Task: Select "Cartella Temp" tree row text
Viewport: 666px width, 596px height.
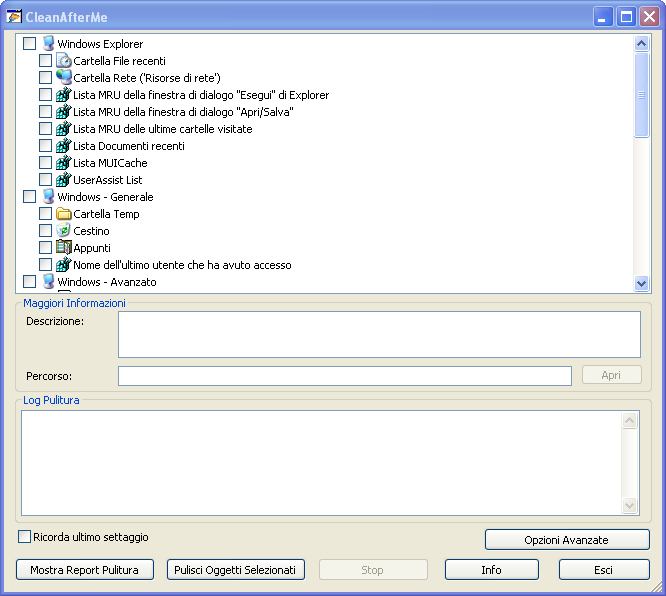Action: [106, 214]
